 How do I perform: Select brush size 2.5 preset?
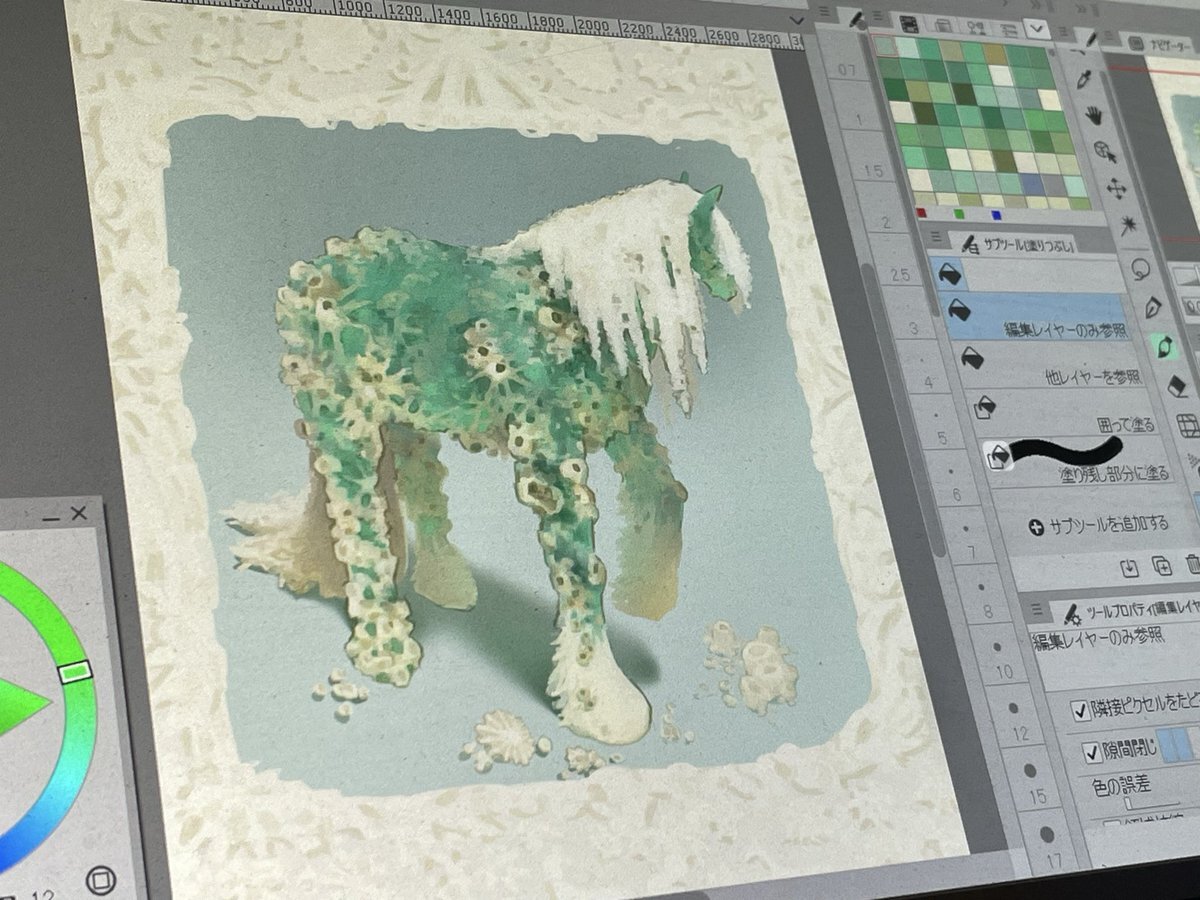point(902,274)
